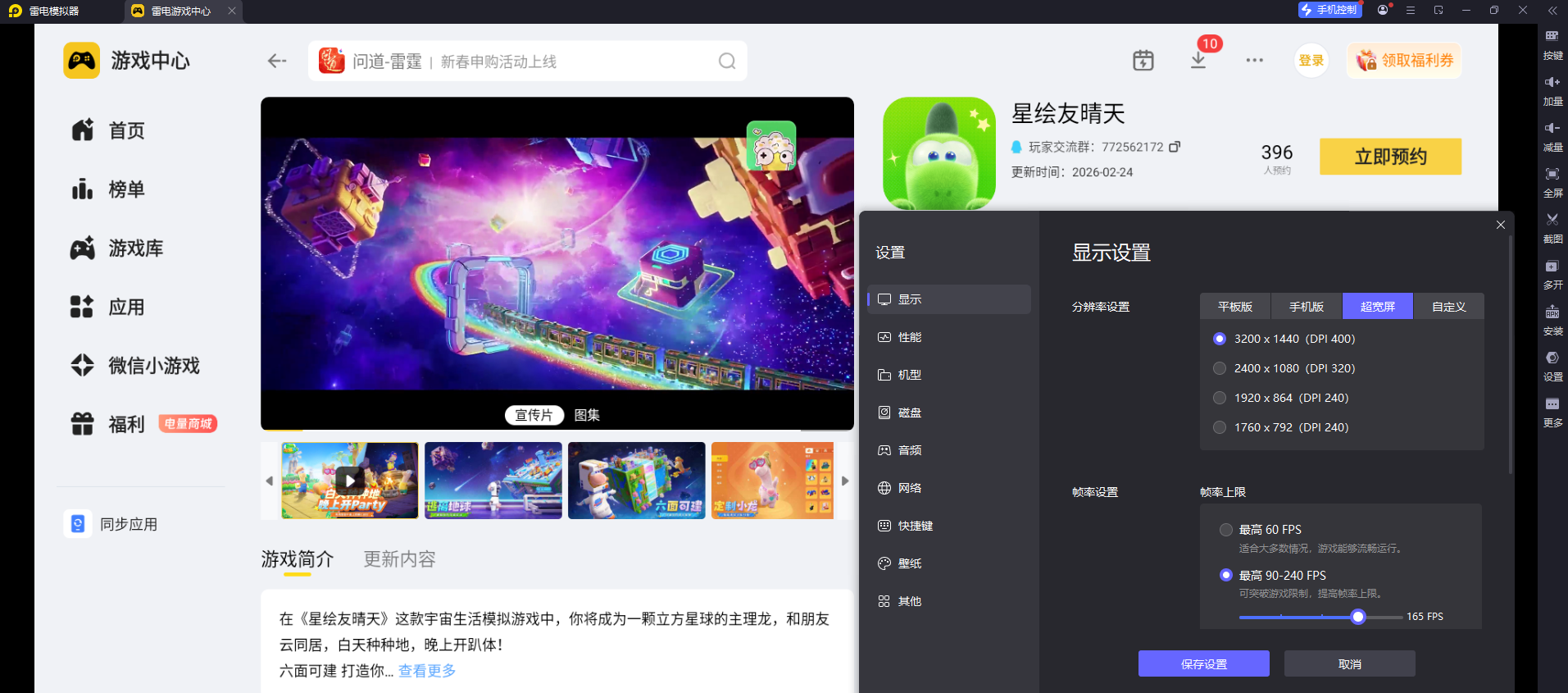Click the 同步应用 sync apps entry
This screenshot has height=693, width=1568.
[x=111, y=524]
